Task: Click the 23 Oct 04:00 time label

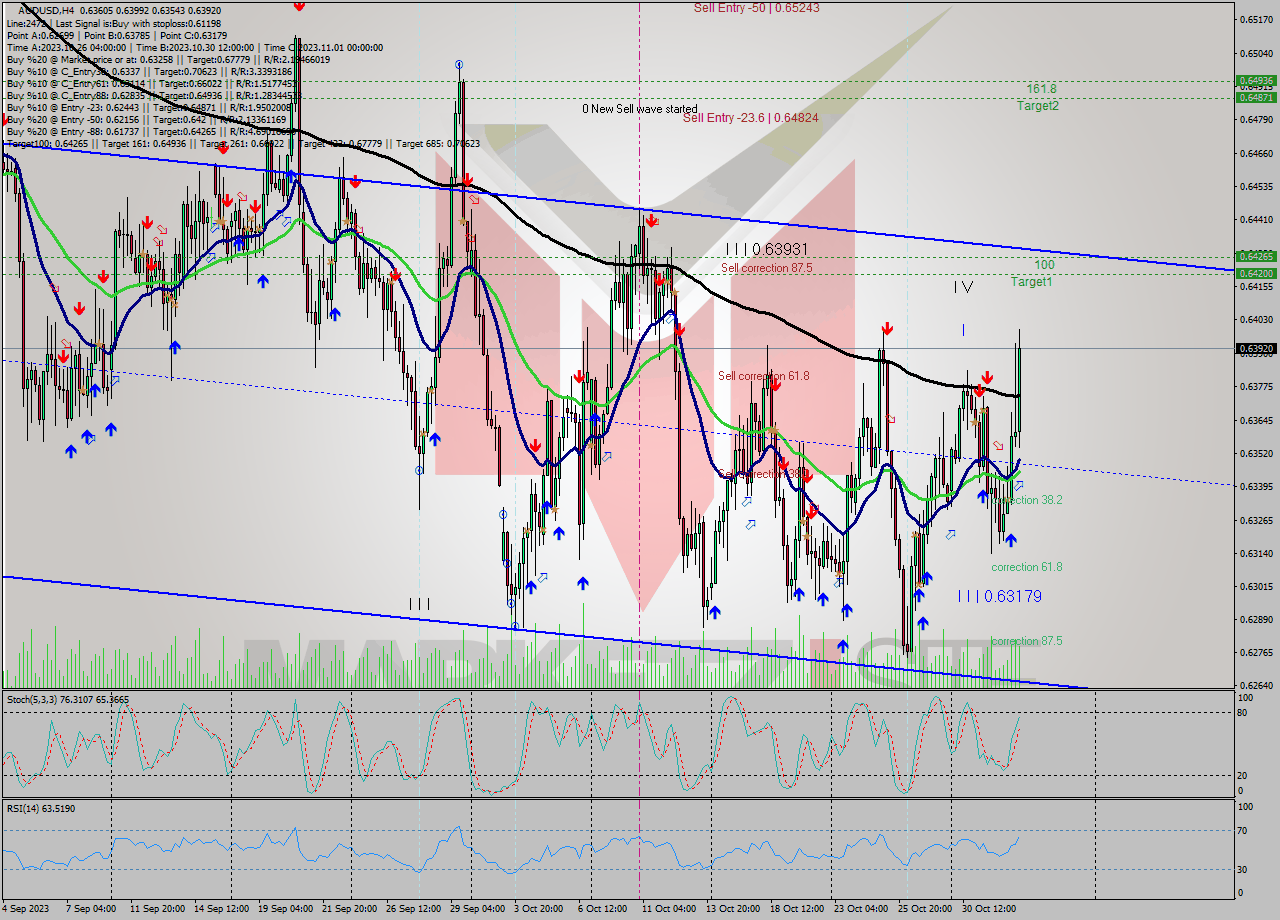Action: click(x=861, y=909)
